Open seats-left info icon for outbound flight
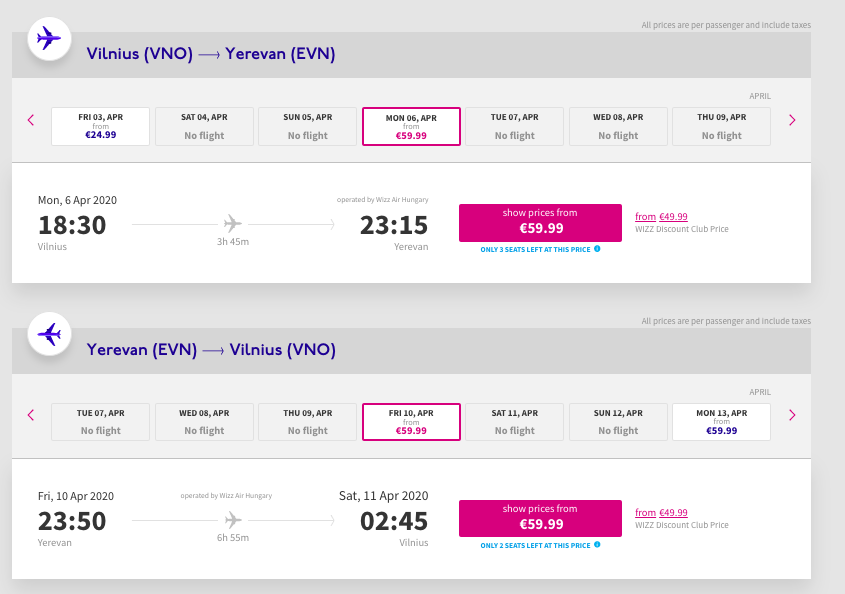Image resolution: width=845 pixels, height=594 pixels. (597, 249)
